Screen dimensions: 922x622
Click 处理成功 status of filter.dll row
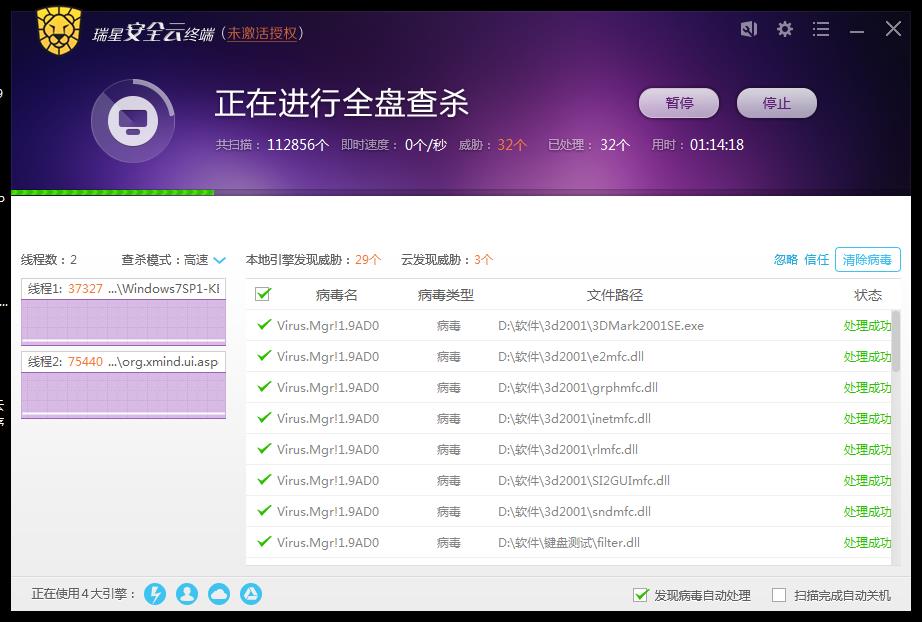(x=867, y=543)
